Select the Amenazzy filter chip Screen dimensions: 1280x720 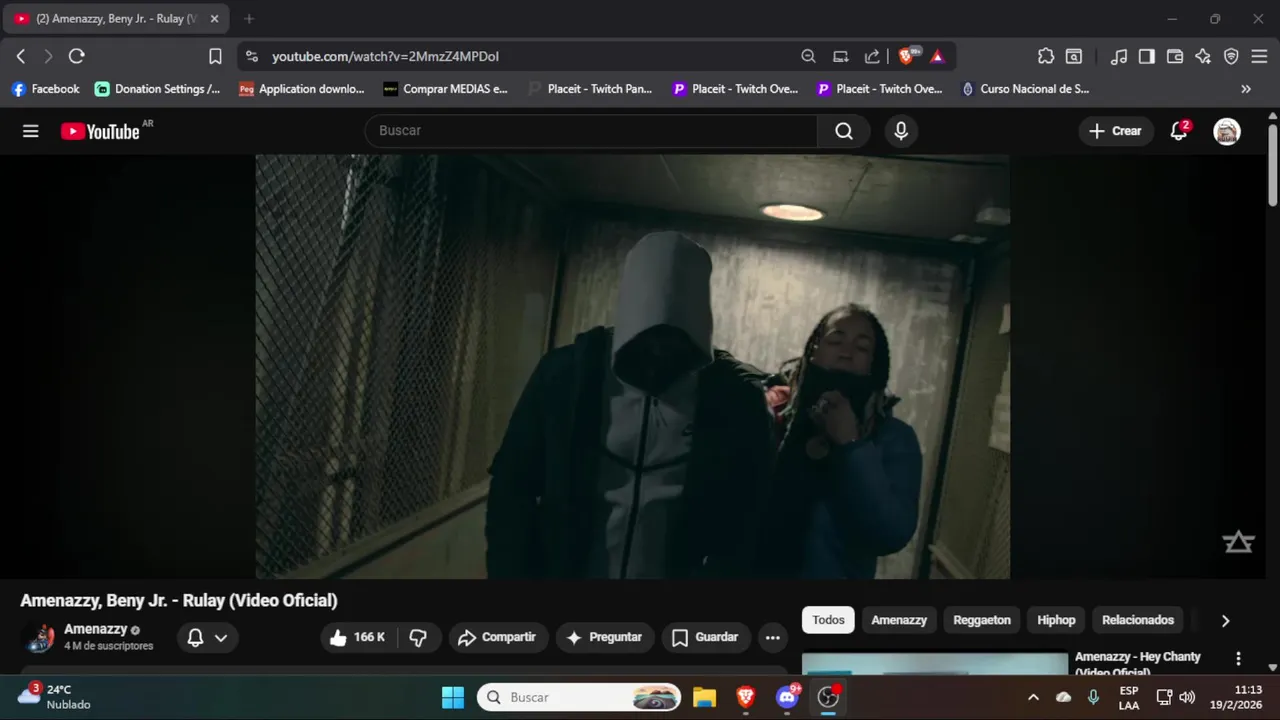coord(899,620)
